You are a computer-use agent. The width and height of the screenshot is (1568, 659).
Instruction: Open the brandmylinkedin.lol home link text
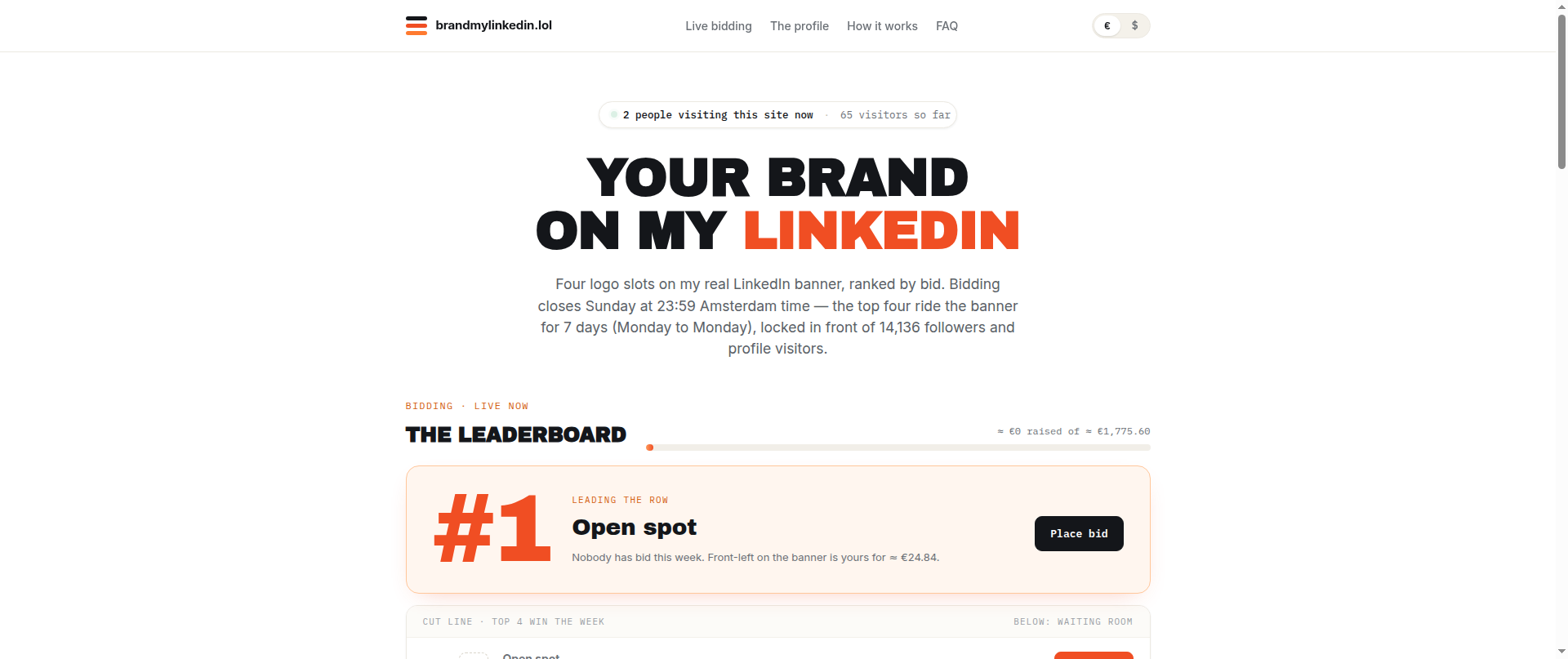(x=493, y=25)
